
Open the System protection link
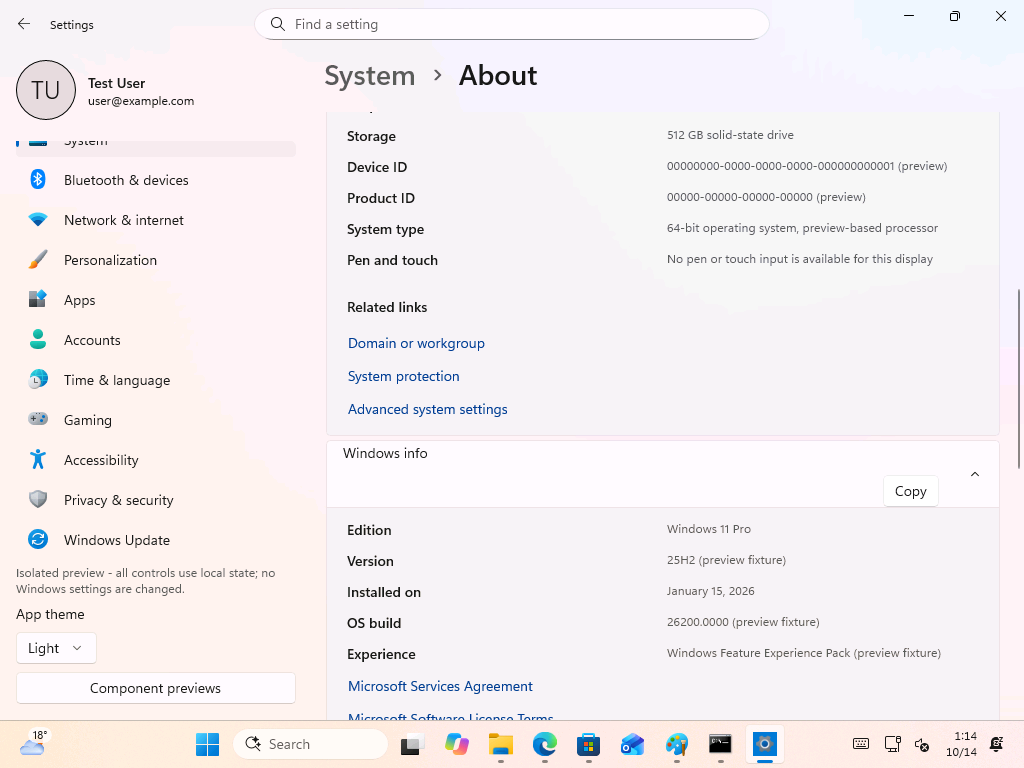coord(404,376)
